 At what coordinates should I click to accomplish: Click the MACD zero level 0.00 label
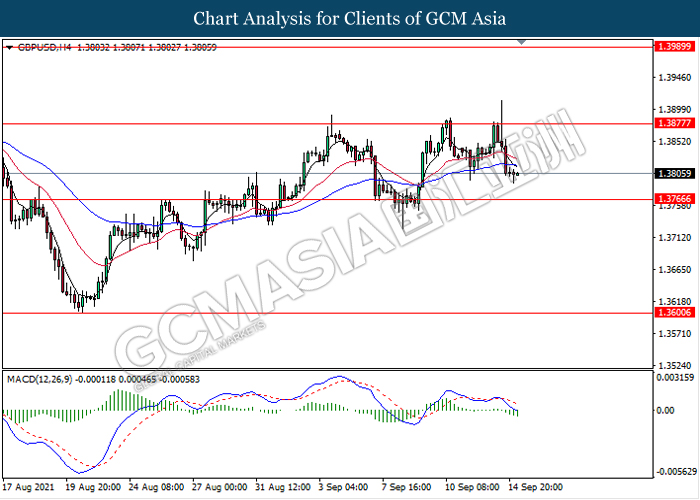(666, 410)
